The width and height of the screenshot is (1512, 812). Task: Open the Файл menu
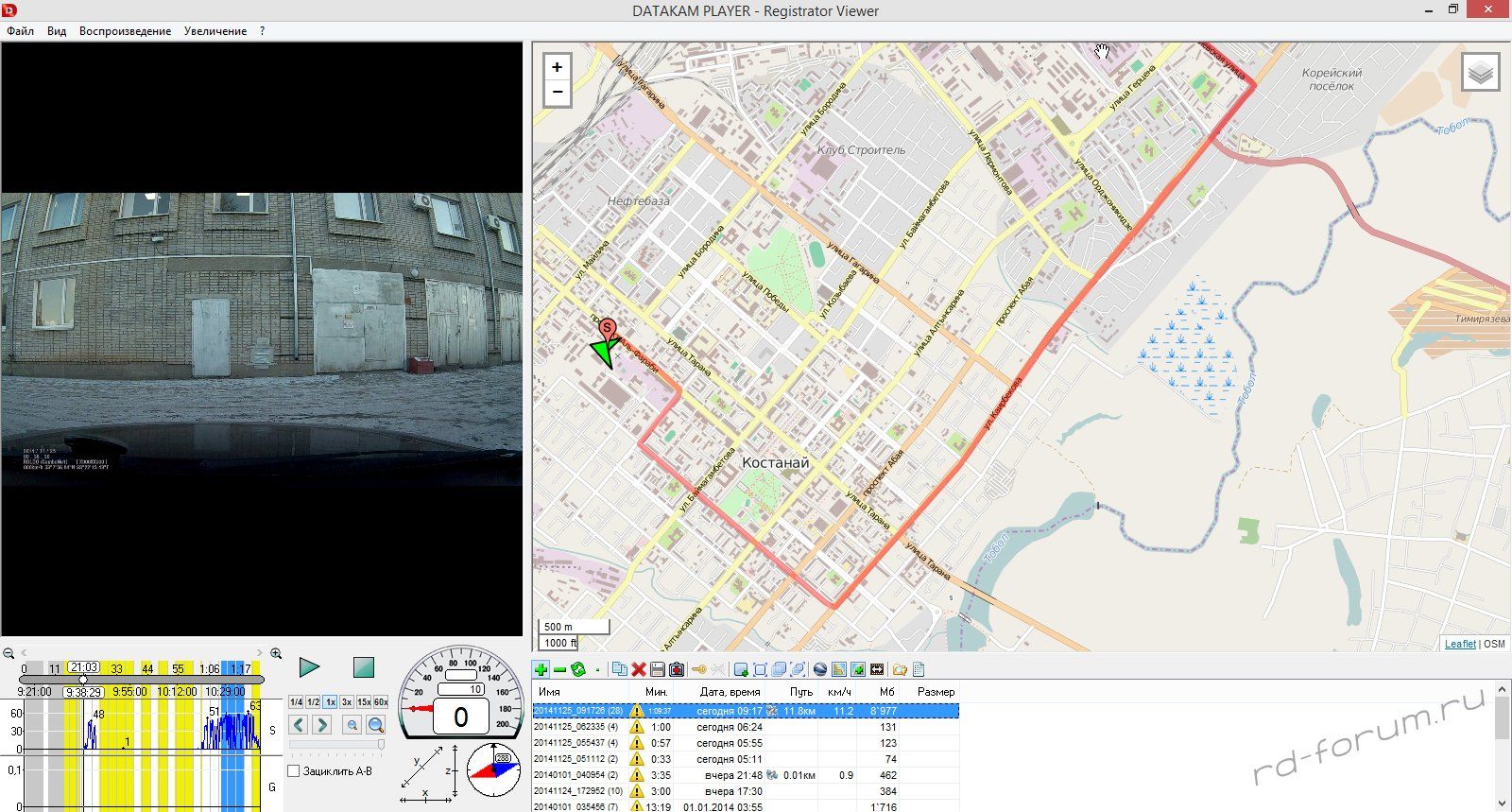pyautogui.click(x=20, y=31)
